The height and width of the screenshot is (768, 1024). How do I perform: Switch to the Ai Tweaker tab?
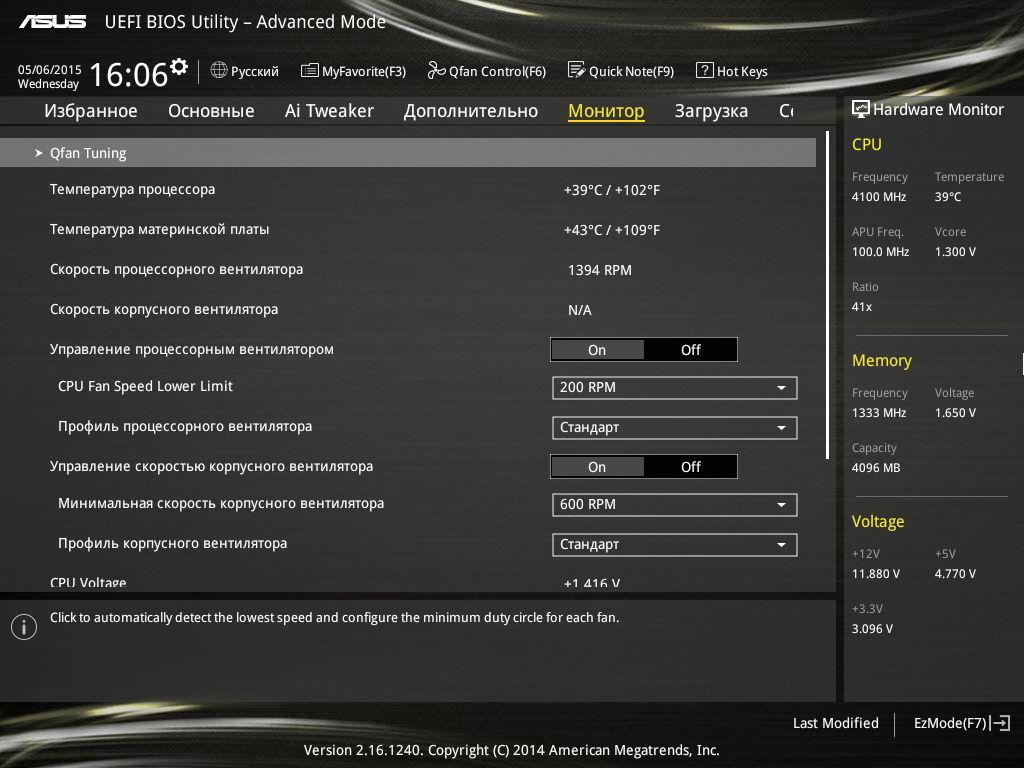tap(329, 111)
